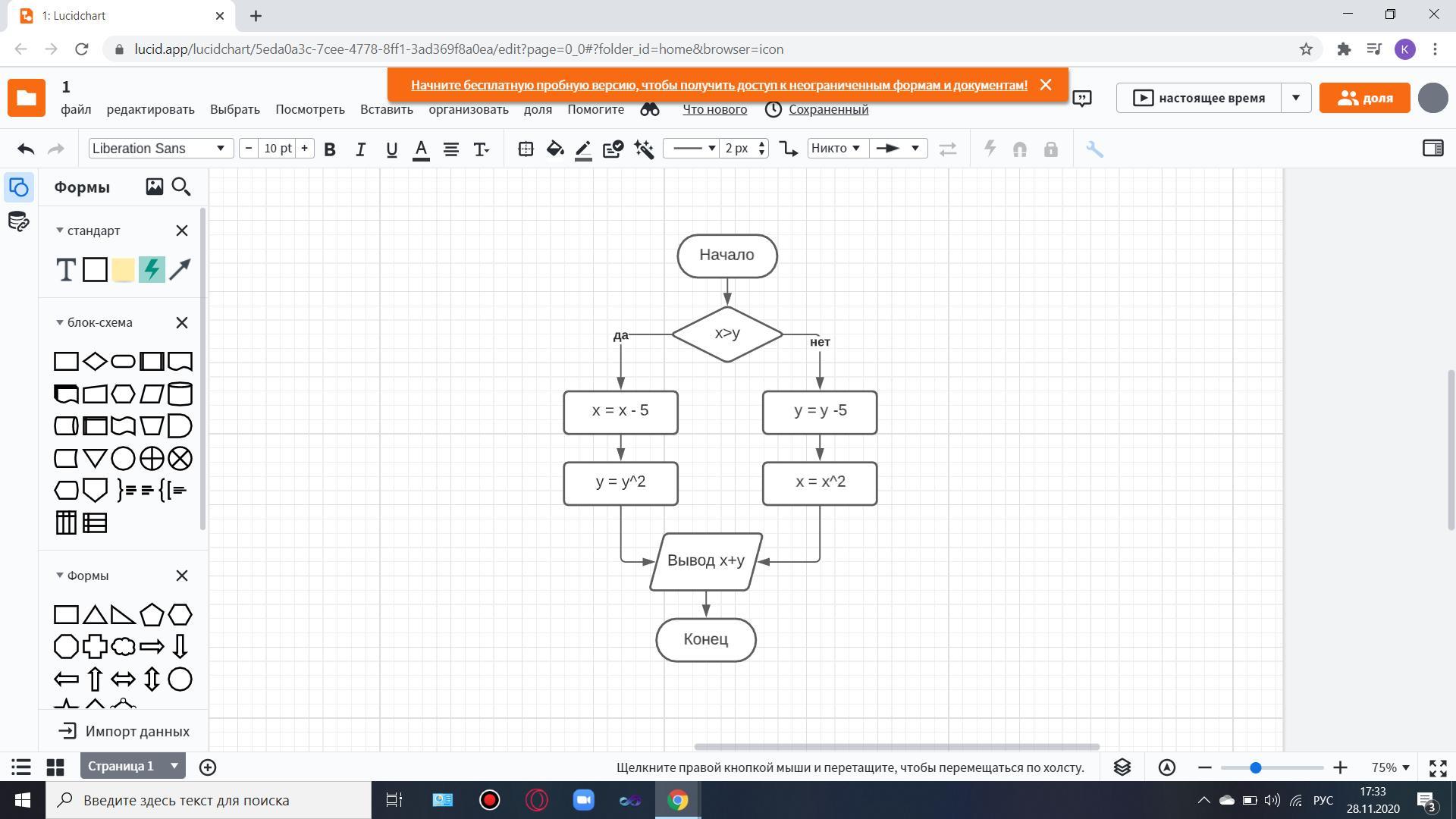The width and height of the screenshot is (1456, 819).
Task: Toggle underline text formatting
Action: [391, 149]
